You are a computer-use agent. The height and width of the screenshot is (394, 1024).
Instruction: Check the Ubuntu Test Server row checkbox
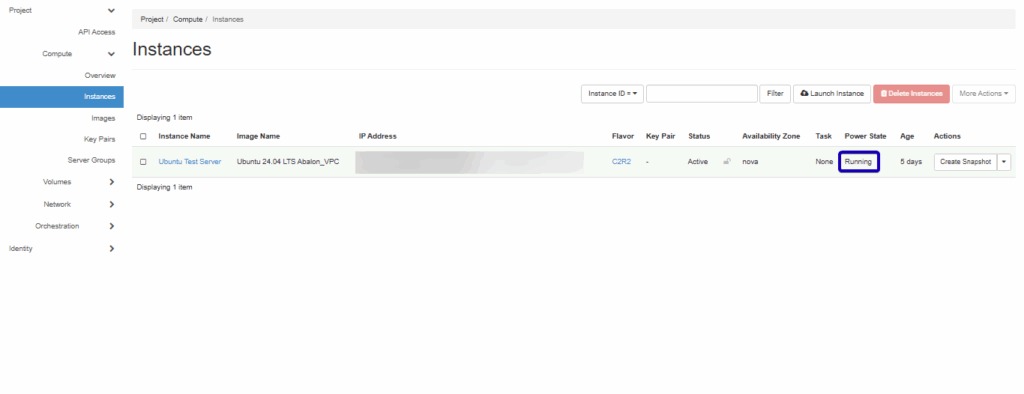pos(143,162)
